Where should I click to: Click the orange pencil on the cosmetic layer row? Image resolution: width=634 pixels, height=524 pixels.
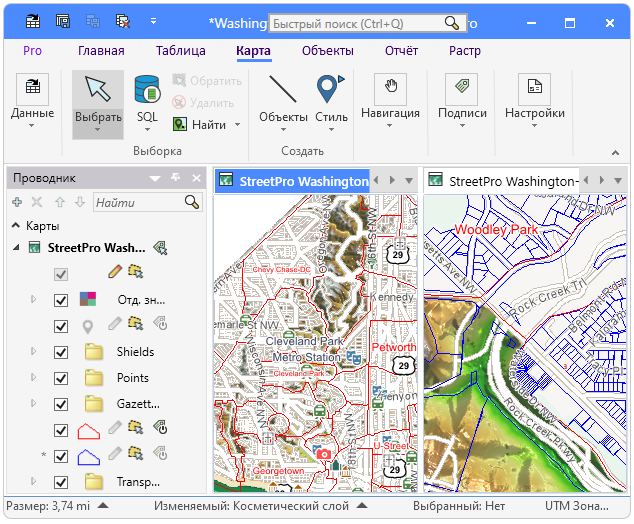[115, 271]
